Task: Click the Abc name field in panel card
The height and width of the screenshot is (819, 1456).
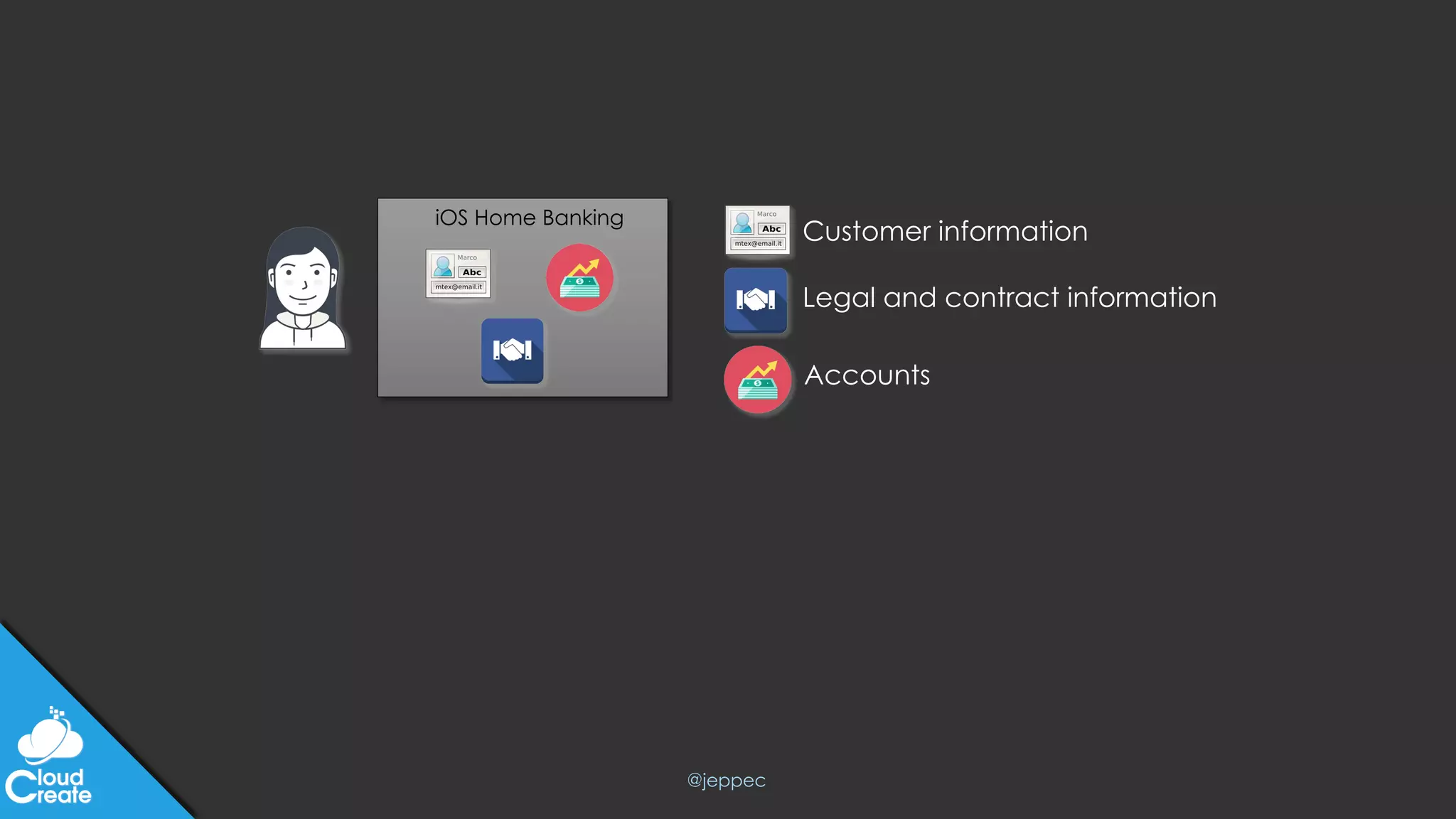Action: tap(472, 272)
